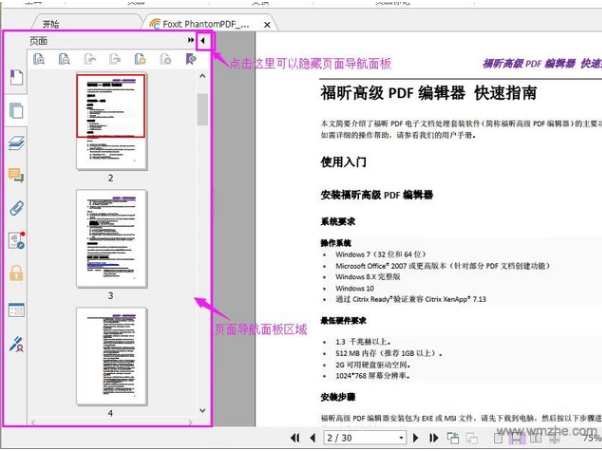Select single page view mode icon
This screenshot has height=451, width=602.
click(x=499, y=438)
